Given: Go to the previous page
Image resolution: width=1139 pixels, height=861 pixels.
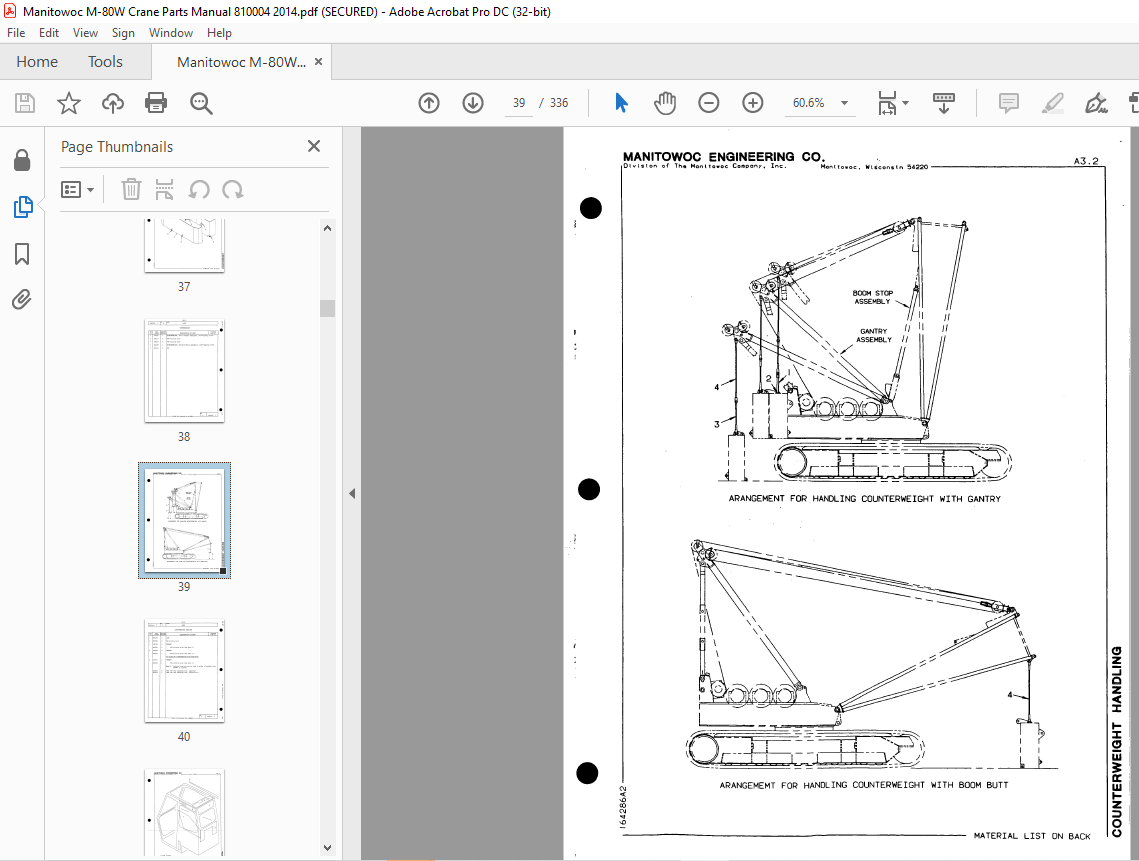Looking at the screenshot, I should [429, 103].
